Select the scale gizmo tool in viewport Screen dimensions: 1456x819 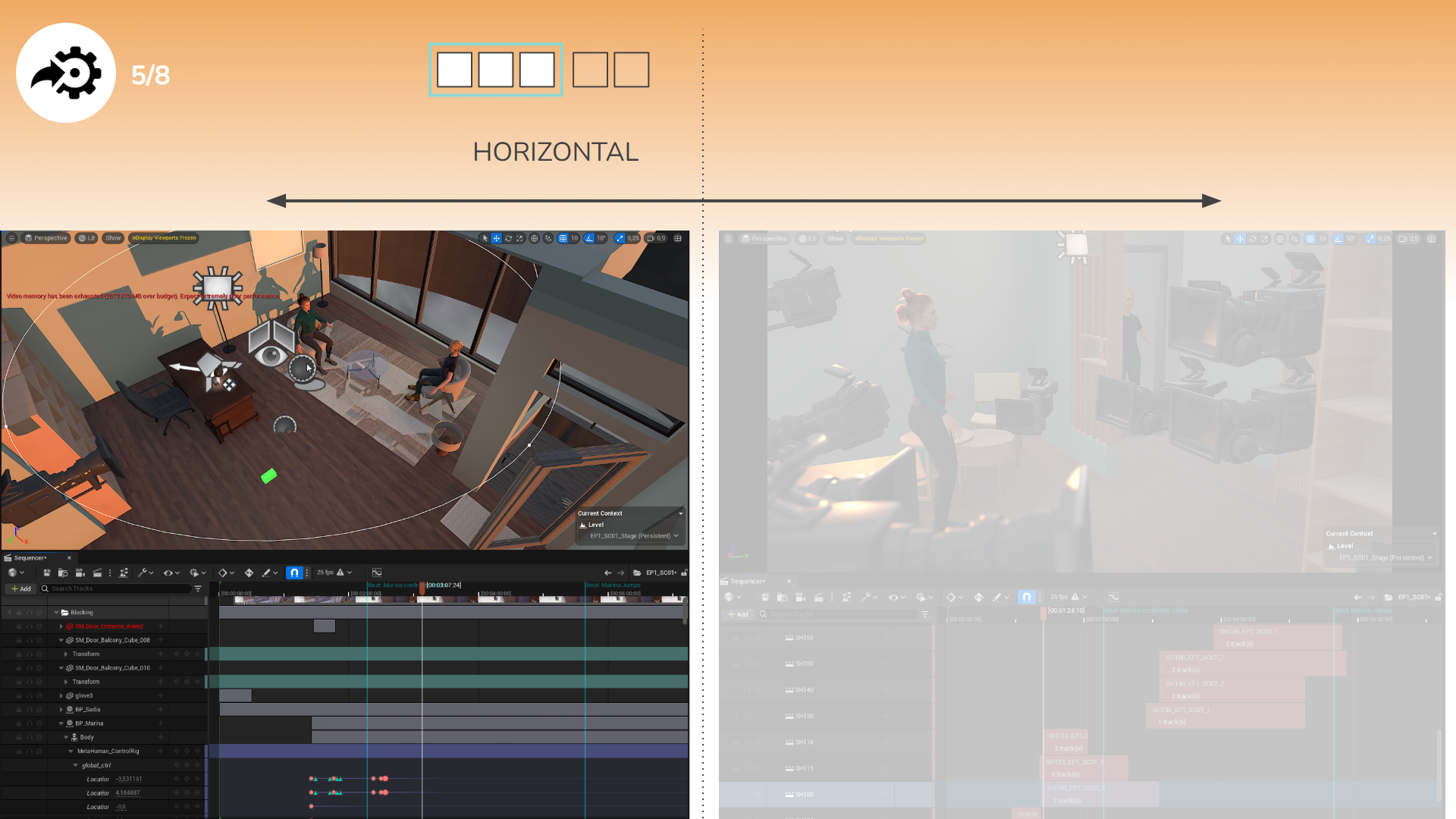pyautogui.click(x=519, y=238)
